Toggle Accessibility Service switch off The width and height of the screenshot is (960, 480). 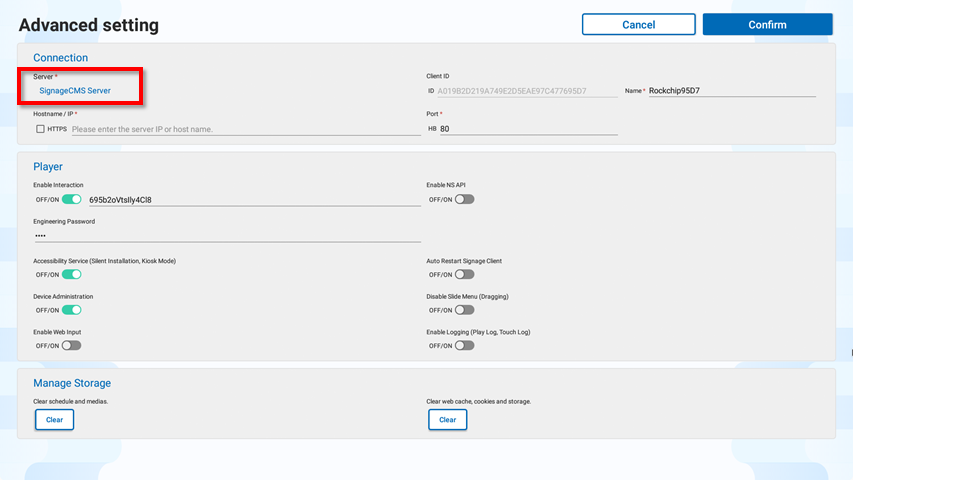click(x=71, y=274)
